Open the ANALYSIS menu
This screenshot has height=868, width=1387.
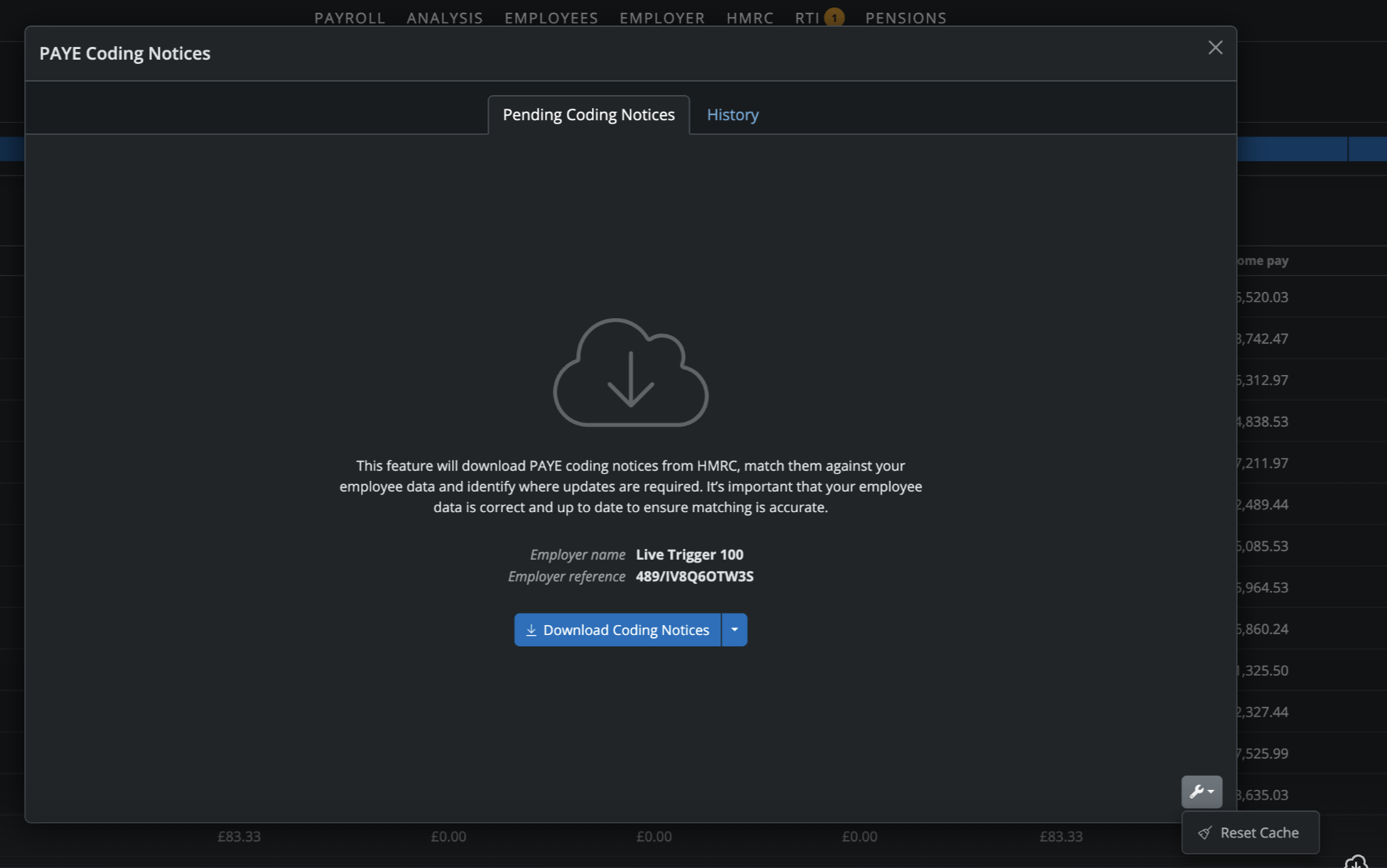coord(445,18)
